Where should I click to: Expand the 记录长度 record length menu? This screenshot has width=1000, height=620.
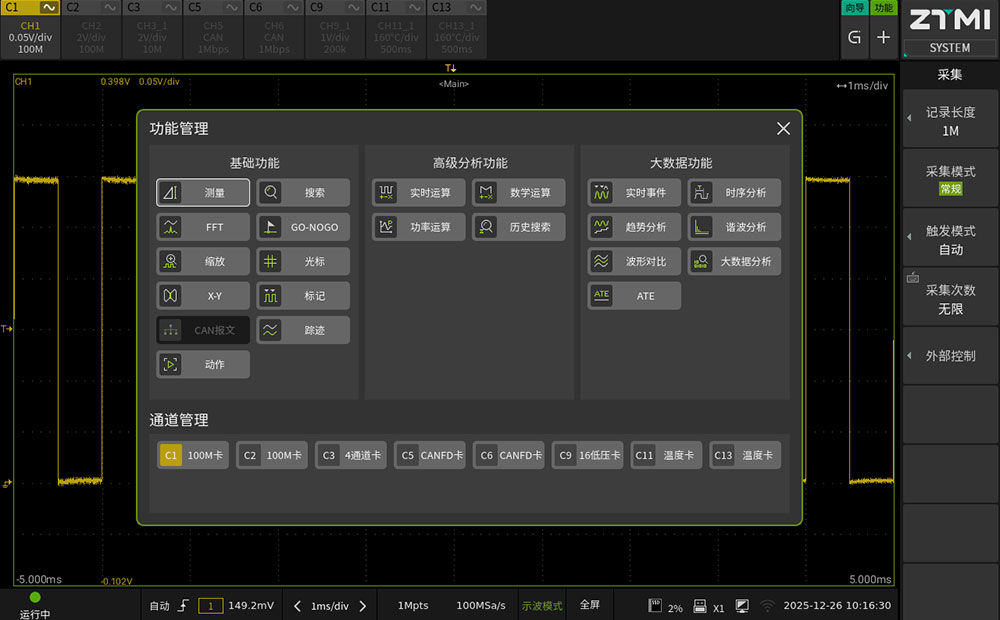[950, 121]
